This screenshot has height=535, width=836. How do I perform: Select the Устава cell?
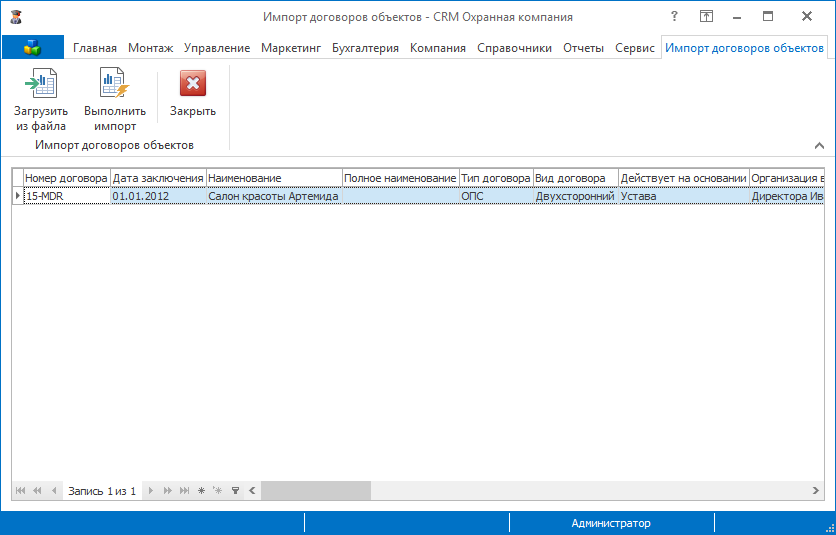point(684,196)
